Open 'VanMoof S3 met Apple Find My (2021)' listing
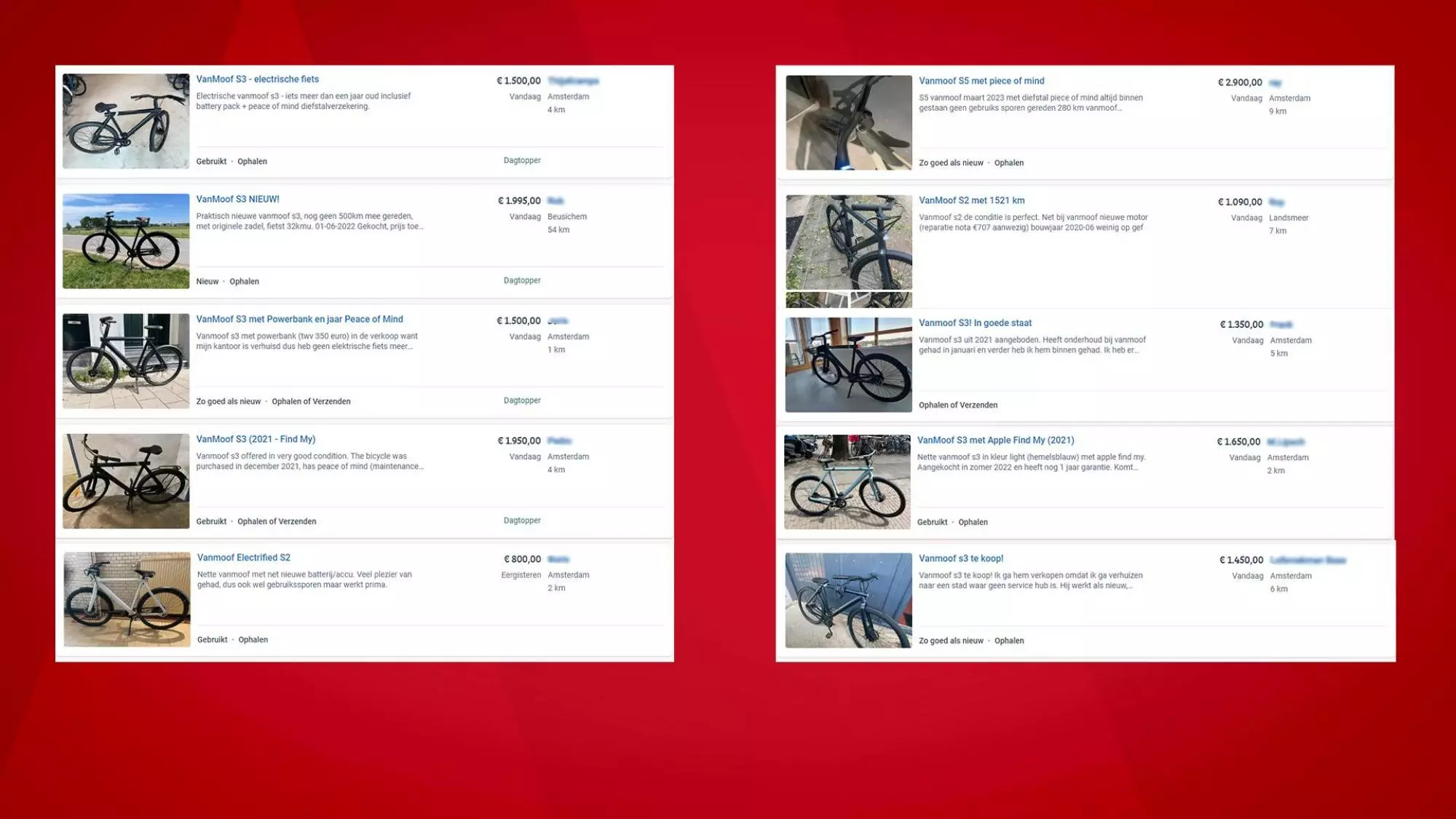 (x=995, y=440)
